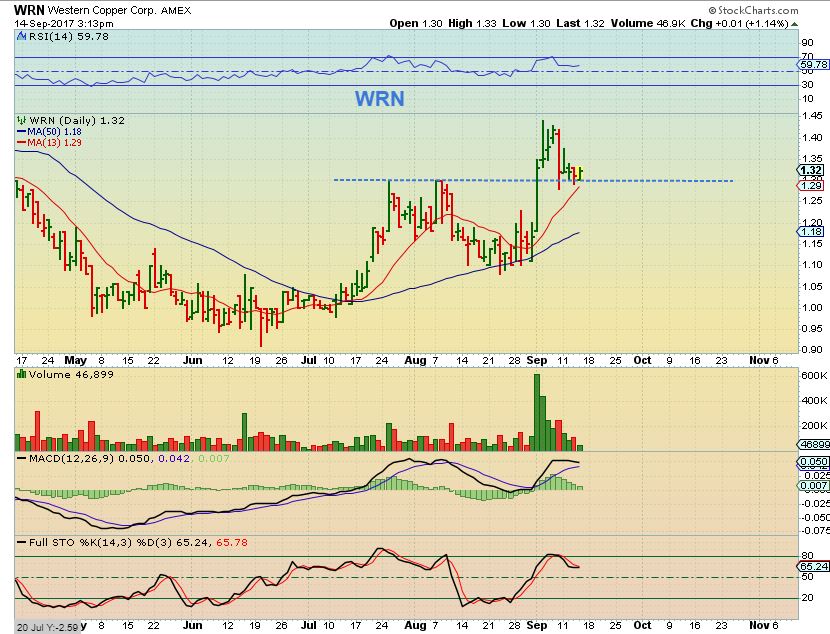Click the blue line marker before MA(50)
830x634 pixels.
click(x=22, y=131)
